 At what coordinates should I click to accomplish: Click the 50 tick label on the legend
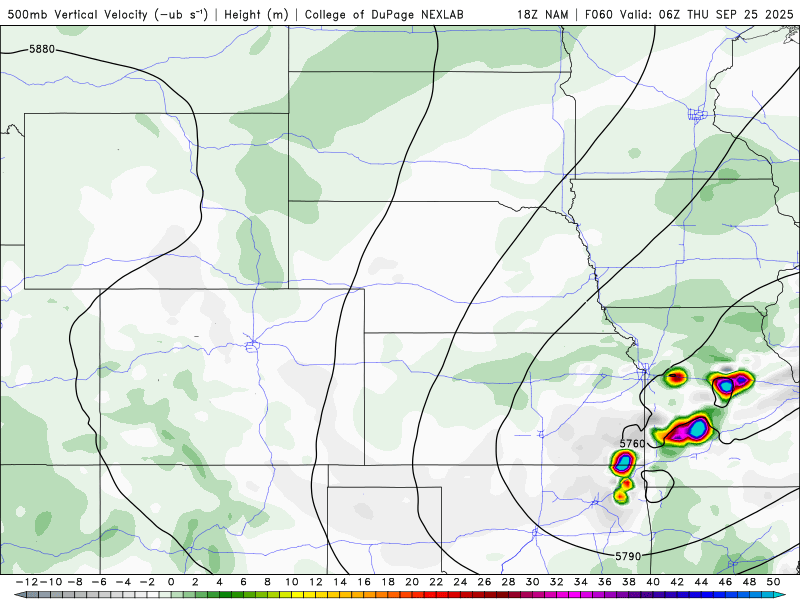773,582
